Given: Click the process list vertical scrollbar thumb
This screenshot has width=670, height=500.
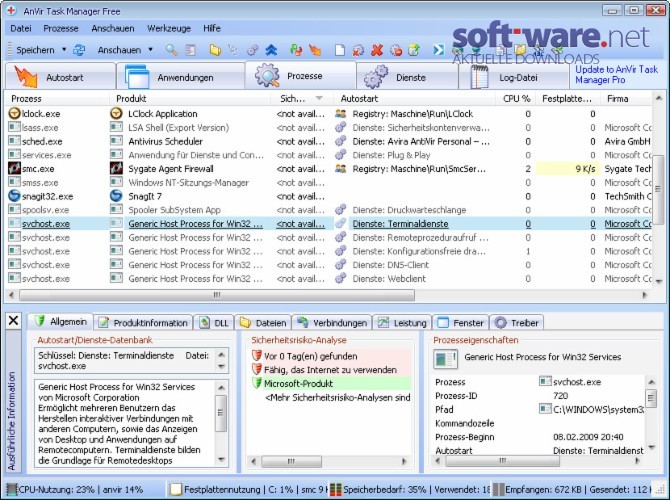Looking at the screenshot, I should 658,188.
